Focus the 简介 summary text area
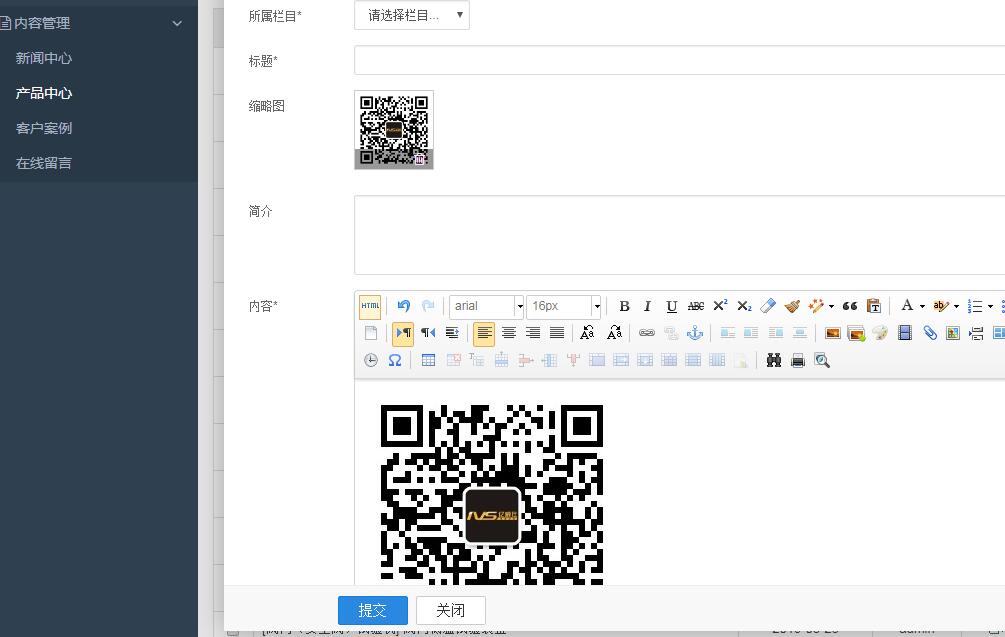1005x637 pixels. pos(679,235)
